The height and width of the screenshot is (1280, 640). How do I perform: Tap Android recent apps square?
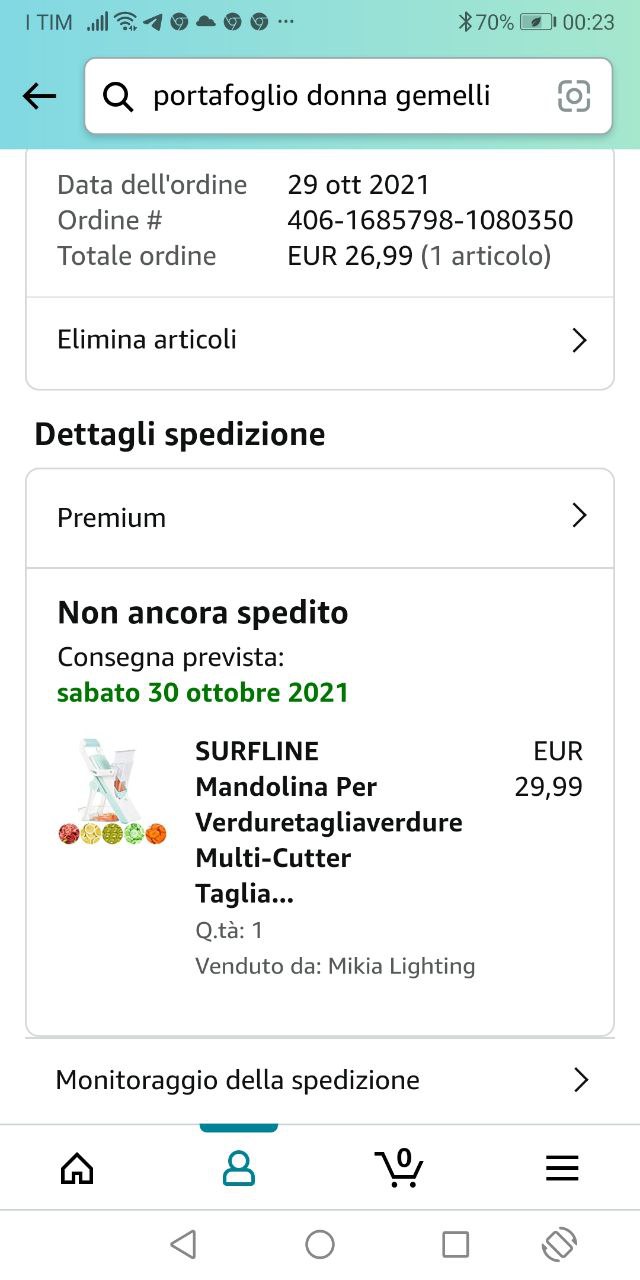(x=456, y=1244)
